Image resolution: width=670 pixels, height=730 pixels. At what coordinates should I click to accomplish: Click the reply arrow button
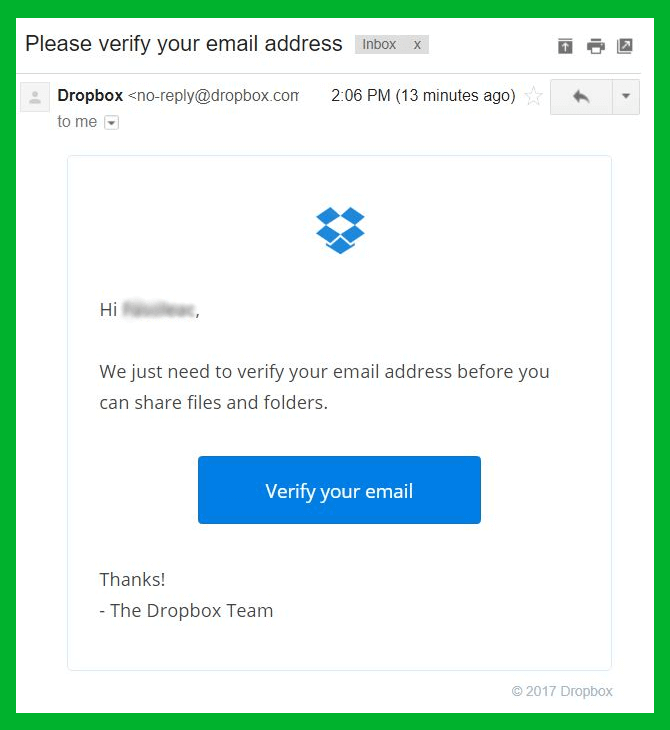click(x=581, y=97)
